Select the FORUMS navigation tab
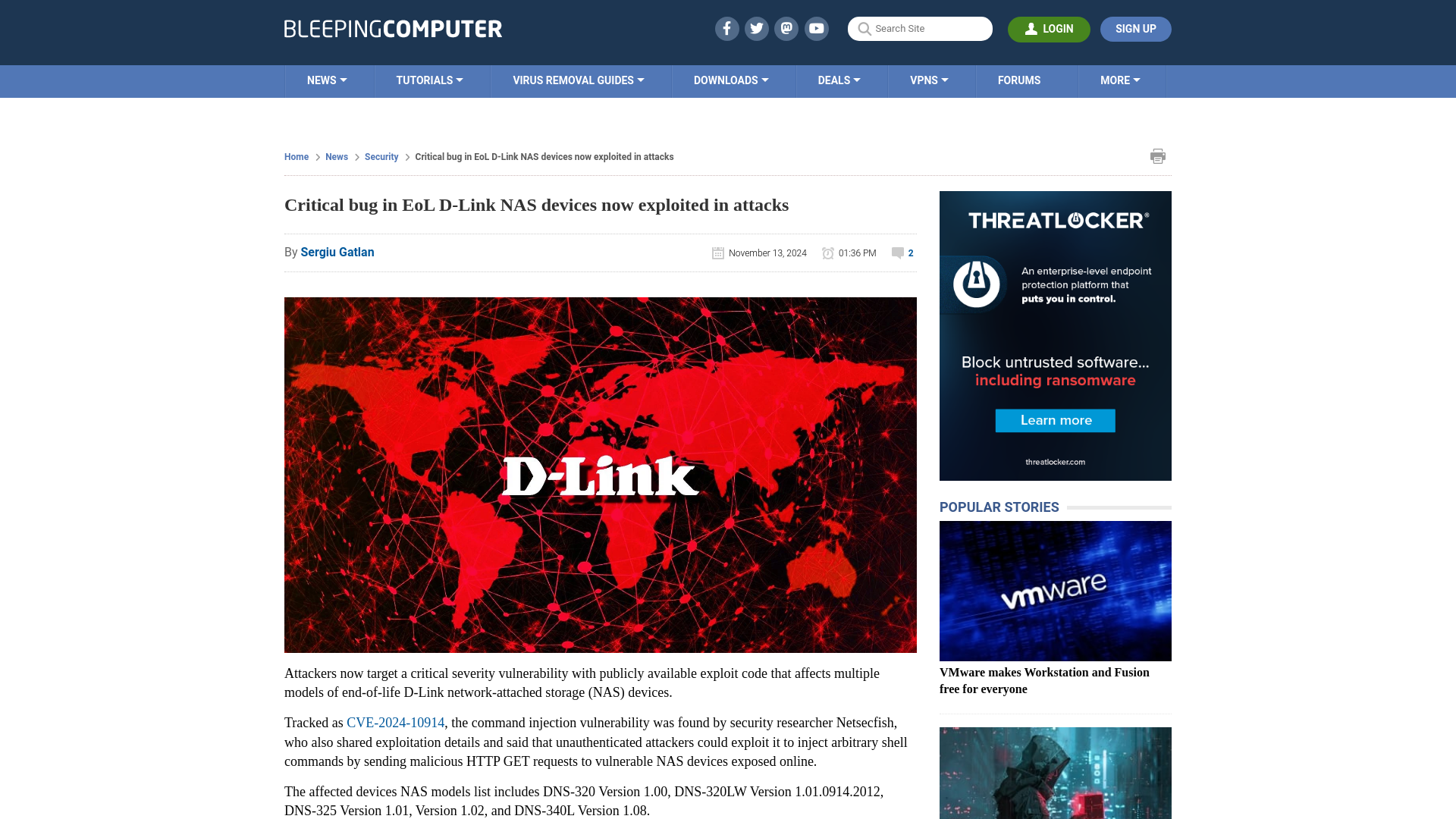 tap(1019, 80)
